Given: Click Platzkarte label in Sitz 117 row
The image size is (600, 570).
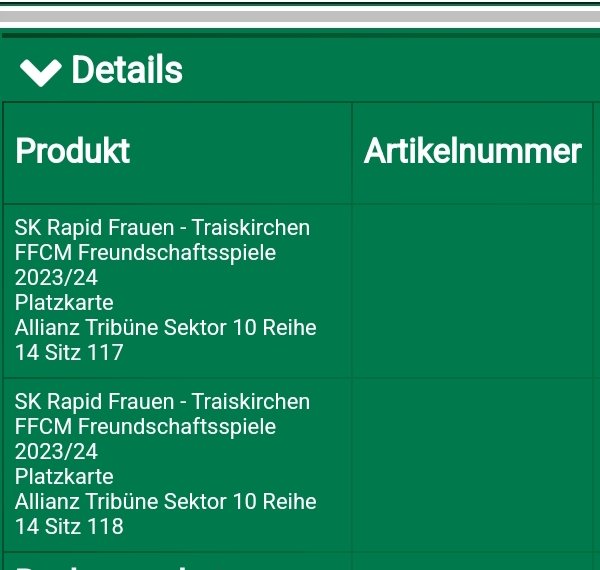Looking at the screenshot, I should [x=64, y=303].
